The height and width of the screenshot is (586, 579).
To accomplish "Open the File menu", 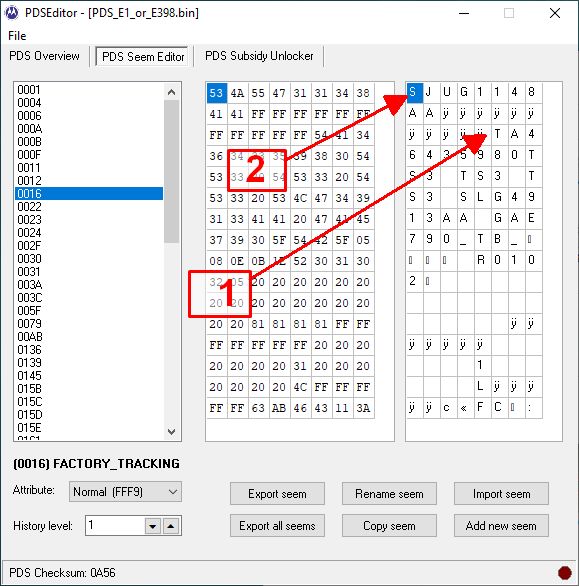I will 17,36.
